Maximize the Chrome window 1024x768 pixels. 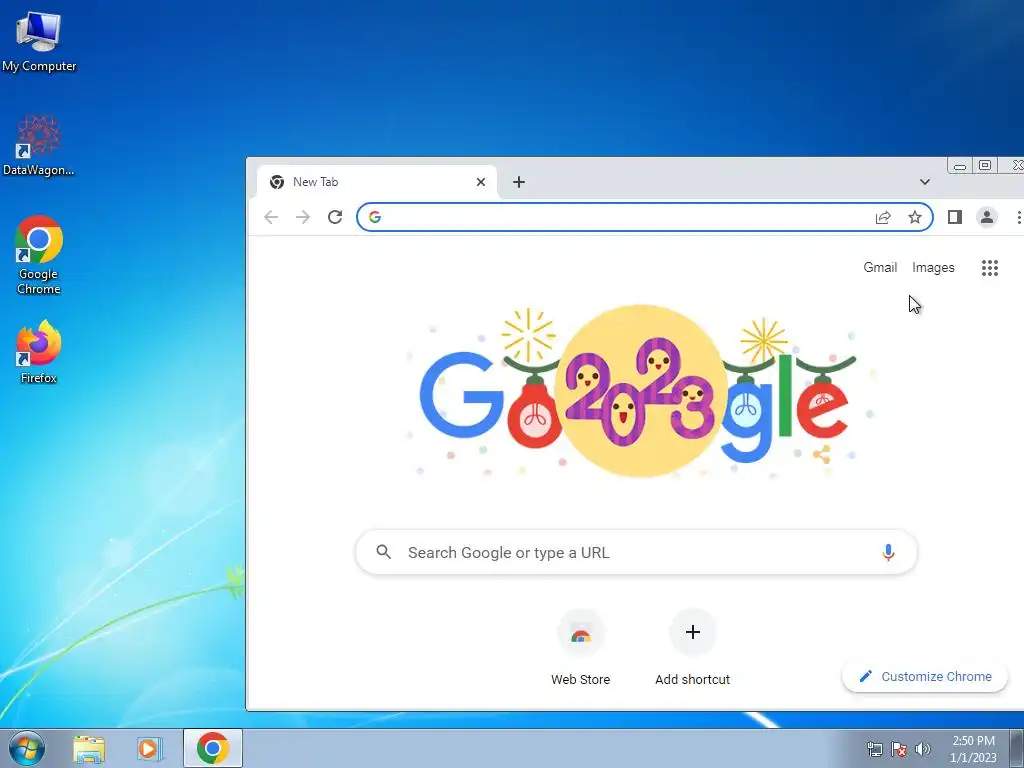click(985, 166)
